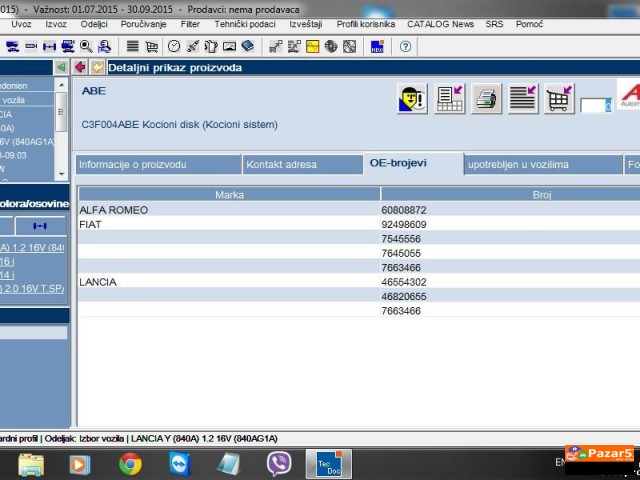Viewport: 640px width, 480px height.
Task: Select the OE-brojevi tab
Action: 413,163
